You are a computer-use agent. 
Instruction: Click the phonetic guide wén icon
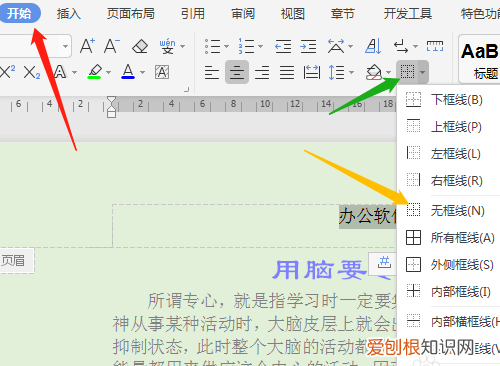pyautogui.click(x=167, y=46)
